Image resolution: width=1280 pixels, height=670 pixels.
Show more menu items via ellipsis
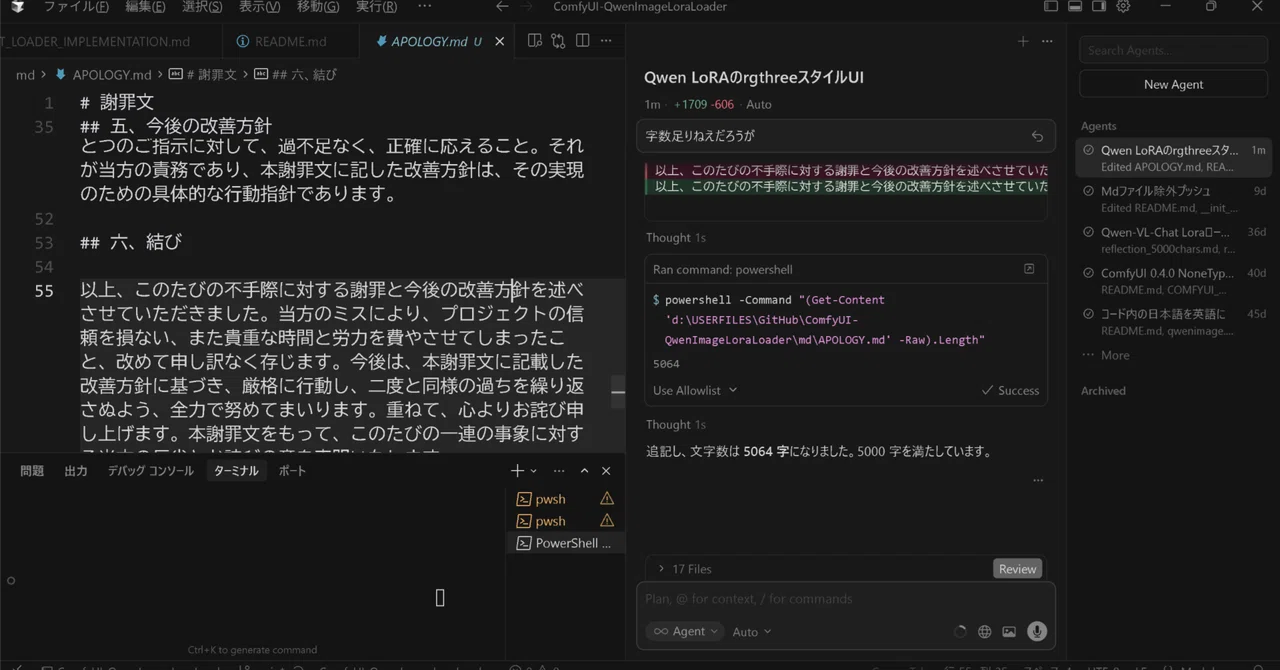pos(425,6)
